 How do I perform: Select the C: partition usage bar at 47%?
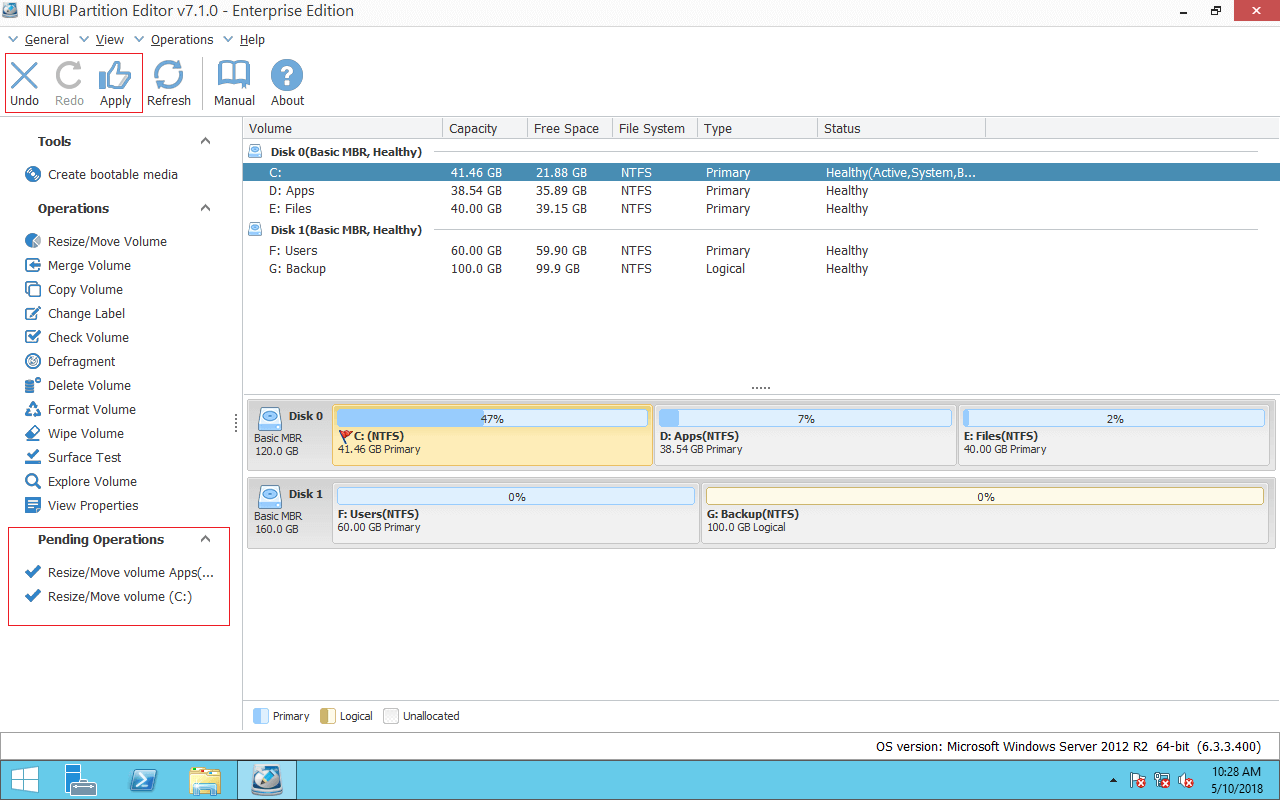tap(492, 419)
